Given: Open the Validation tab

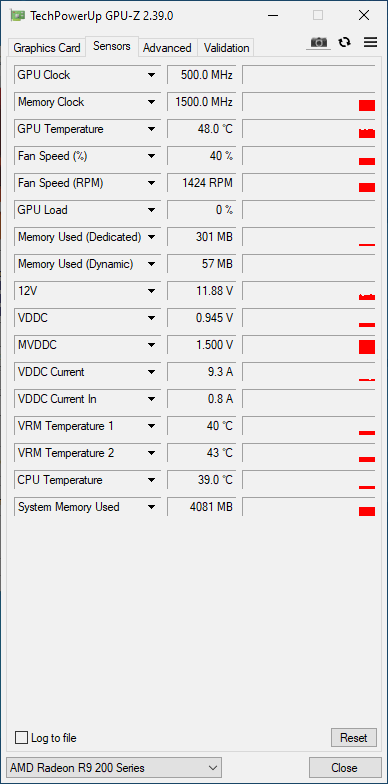Looking at the screenshot, I should coord(226,48).
